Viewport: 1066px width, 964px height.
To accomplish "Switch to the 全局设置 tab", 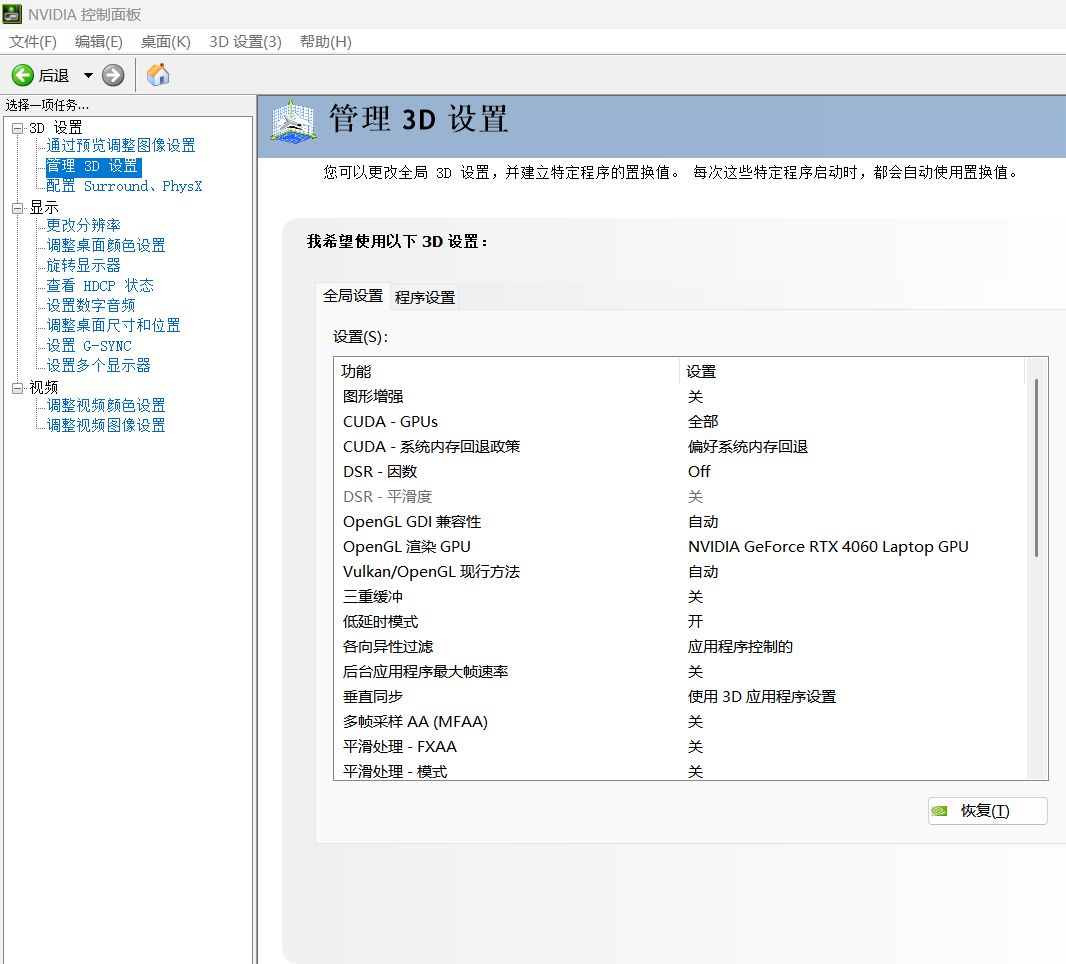I will click(x=353, y=296).
